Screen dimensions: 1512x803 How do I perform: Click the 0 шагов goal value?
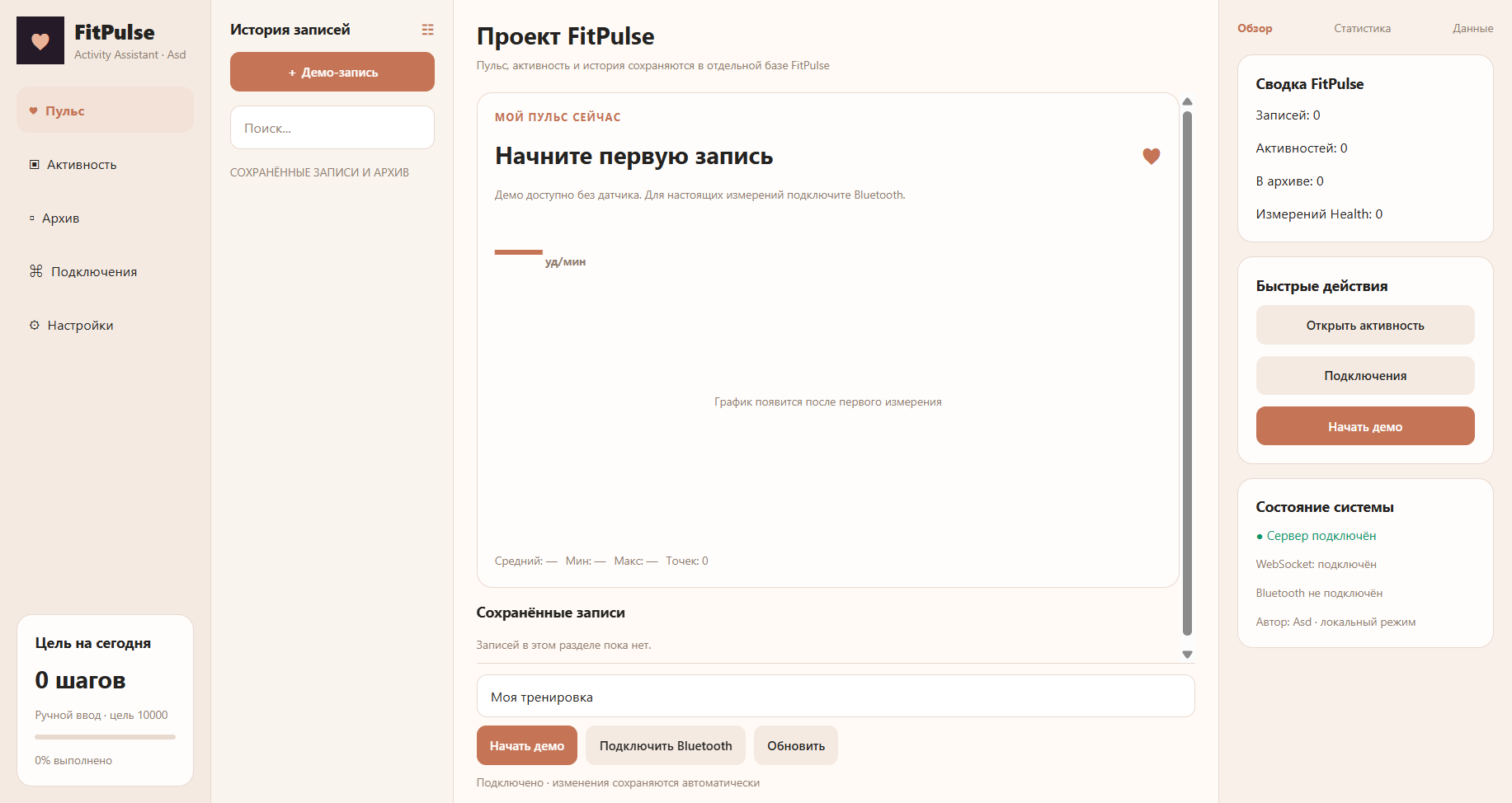(x=80, y=680)
